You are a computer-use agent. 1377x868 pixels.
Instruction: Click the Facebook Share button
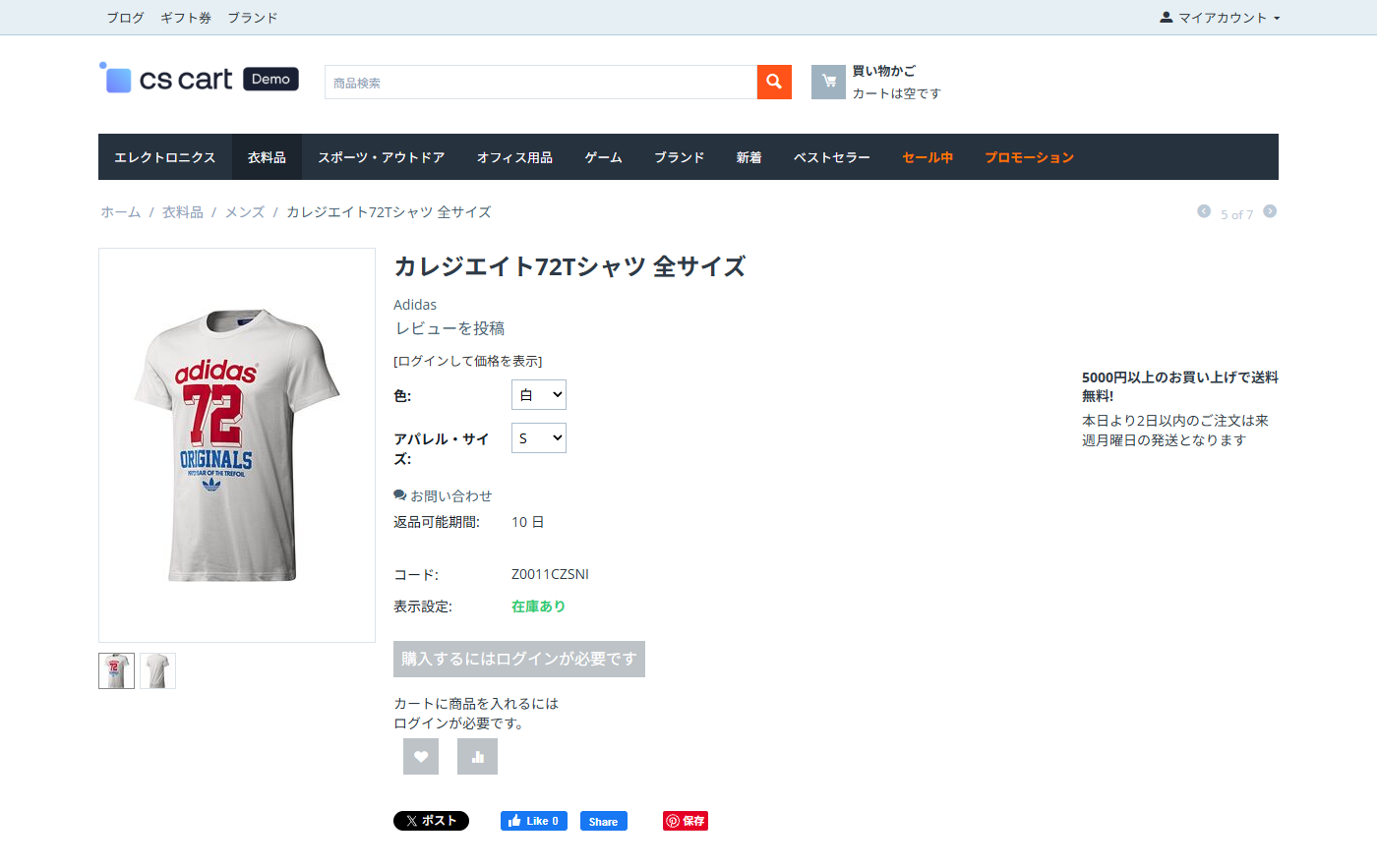603,821
